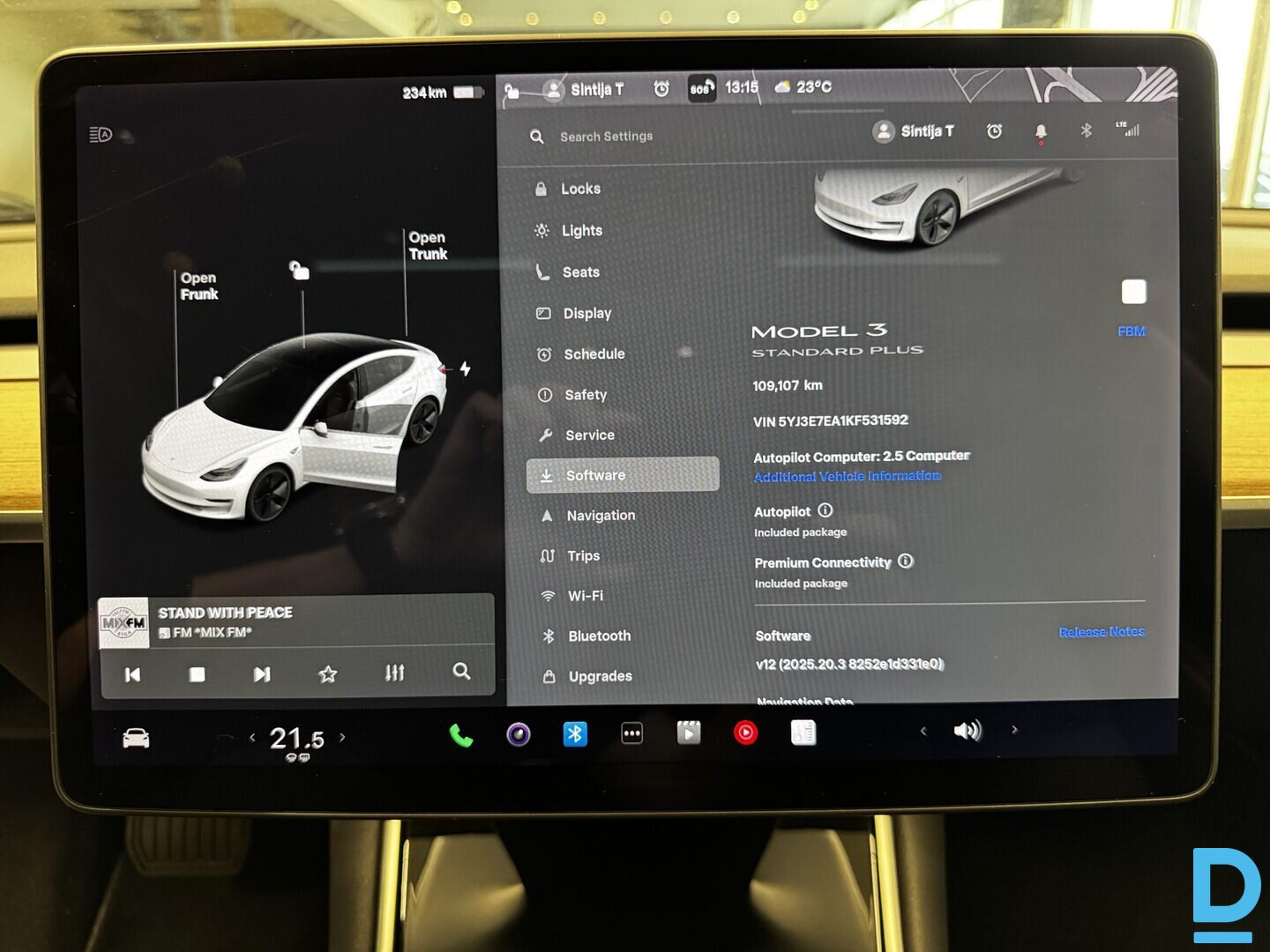The image size is (1270, 952).
Task: Tap the alarm clock icon in settings header
Action: click(x=994, y=131)
